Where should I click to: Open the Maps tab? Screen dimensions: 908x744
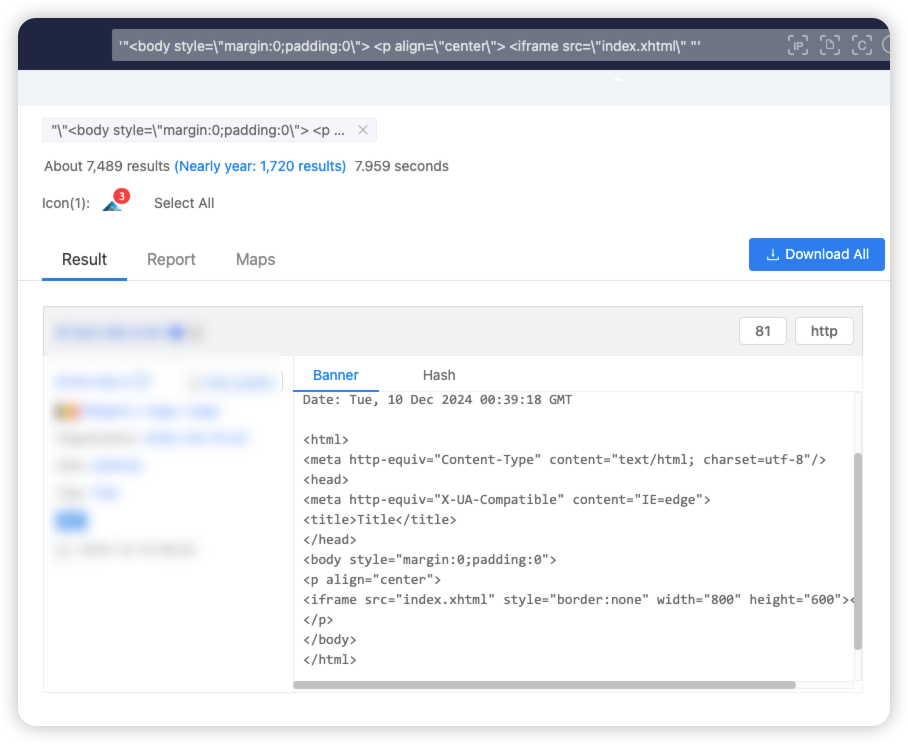click(x=255, y=259)
